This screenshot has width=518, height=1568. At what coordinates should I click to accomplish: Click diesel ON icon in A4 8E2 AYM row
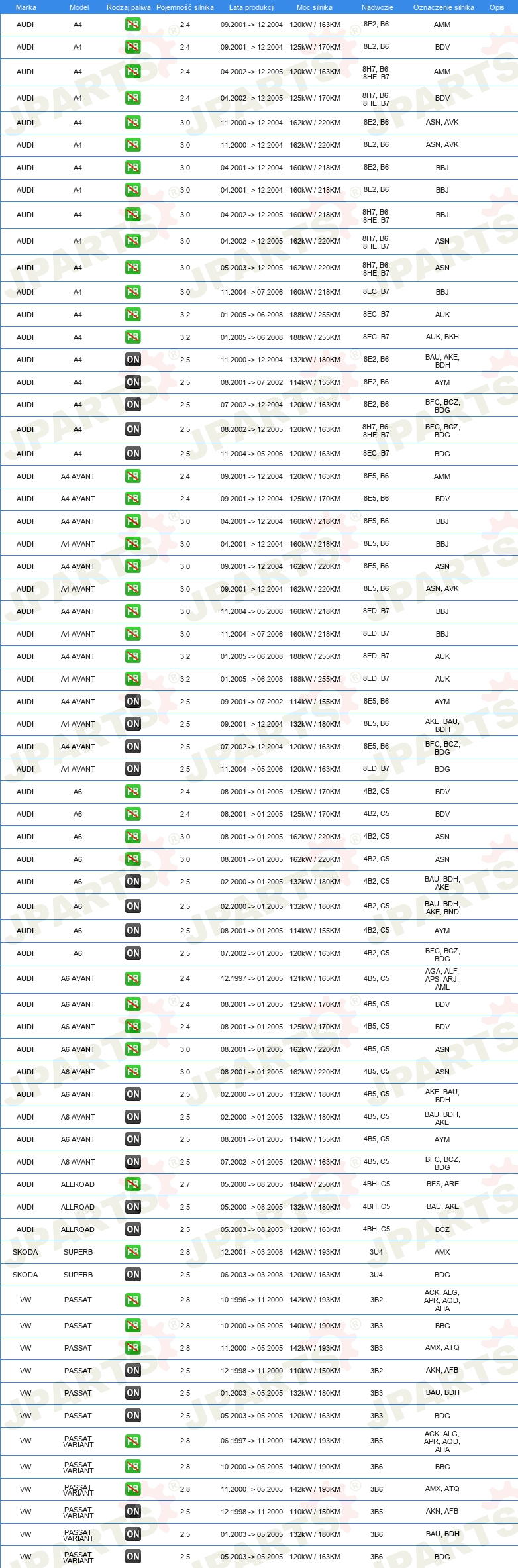click(132, 382)
